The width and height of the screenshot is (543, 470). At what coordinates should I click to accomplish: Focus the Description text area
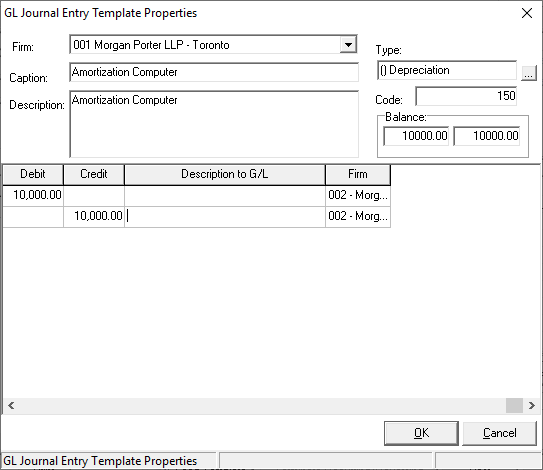(214, 124)
